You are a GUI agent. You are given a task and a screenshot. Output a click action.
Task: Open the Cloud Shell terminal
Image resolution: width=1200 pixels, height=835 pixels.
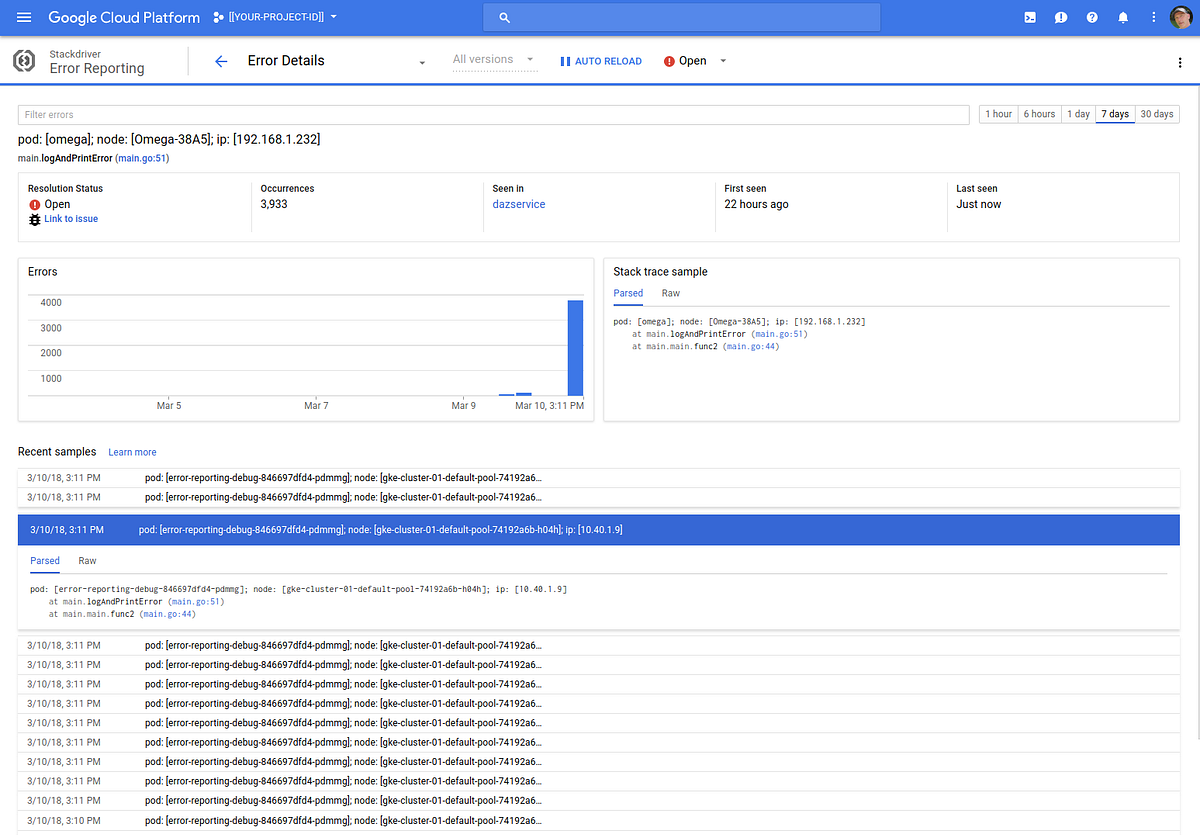(x=1029, y=17)
